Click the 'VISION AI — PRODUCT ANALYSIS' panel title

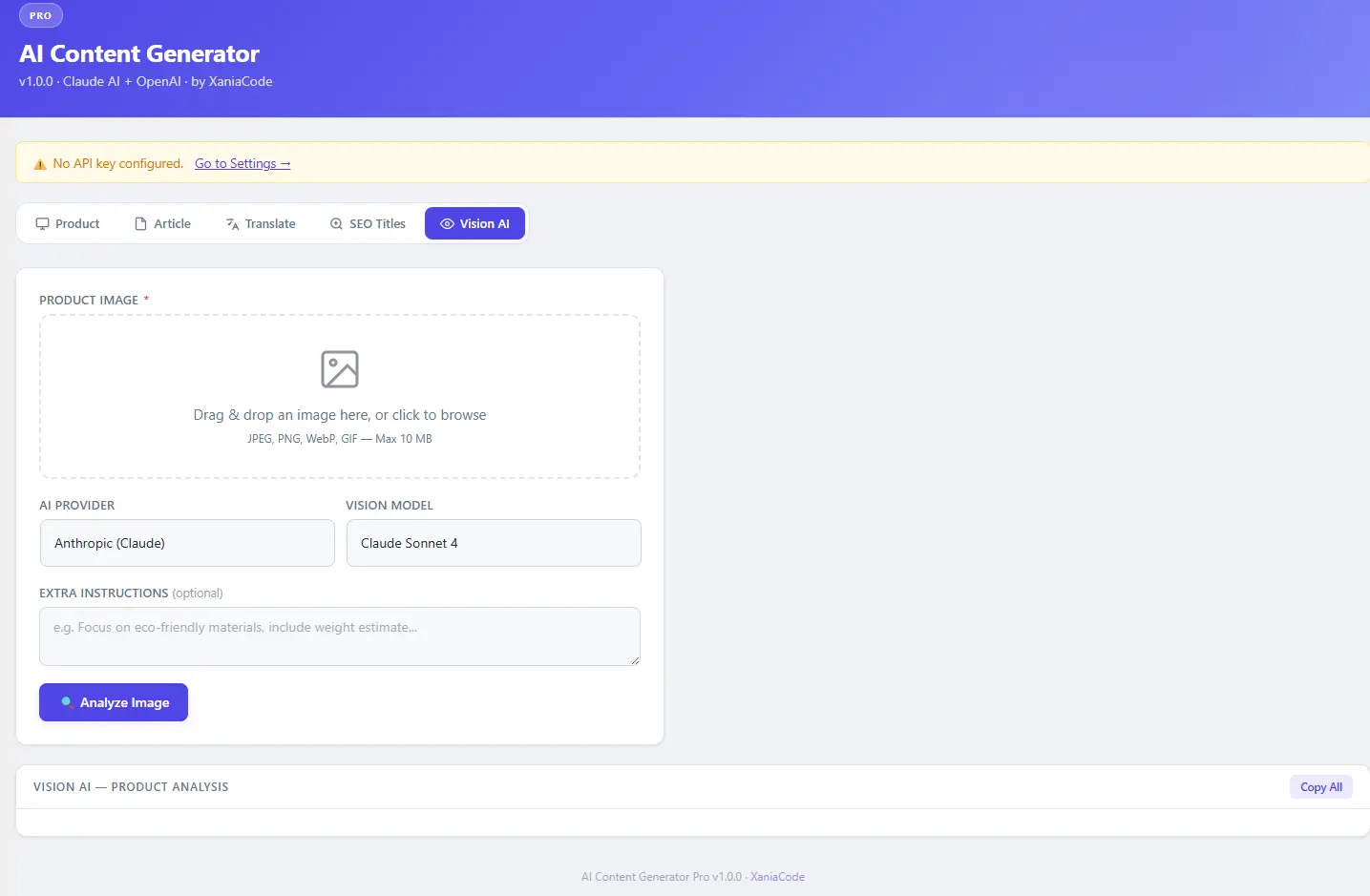click(x=131, y=787)
